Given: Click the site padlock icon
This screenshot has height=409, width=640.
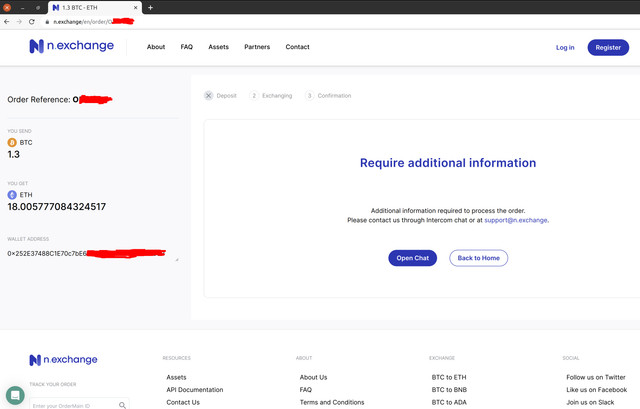Looking at the screenshot, I should 47,22.
